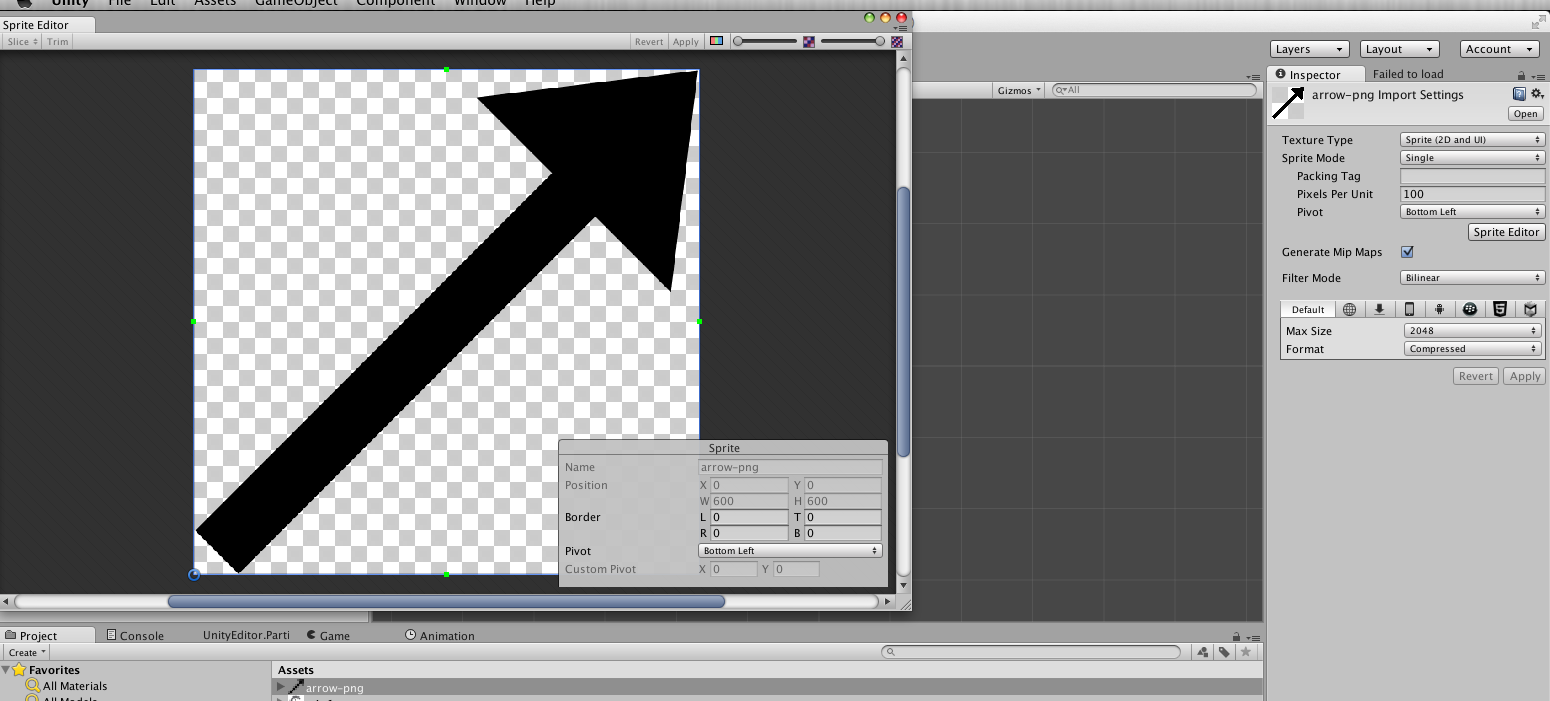Viewport: 1550px width, 701px height.
Task: Select the Web player platform override tab
Action: coord(1349,309)
